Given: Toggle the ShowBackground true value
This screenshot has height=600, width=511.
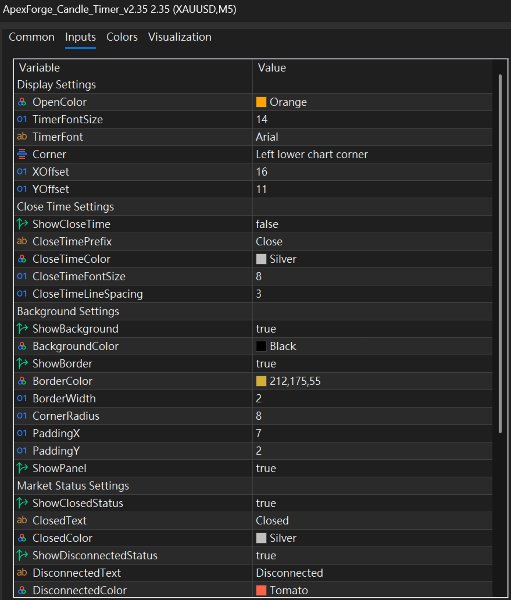Looking at the screenshot, I should click(x=372, y=329).
